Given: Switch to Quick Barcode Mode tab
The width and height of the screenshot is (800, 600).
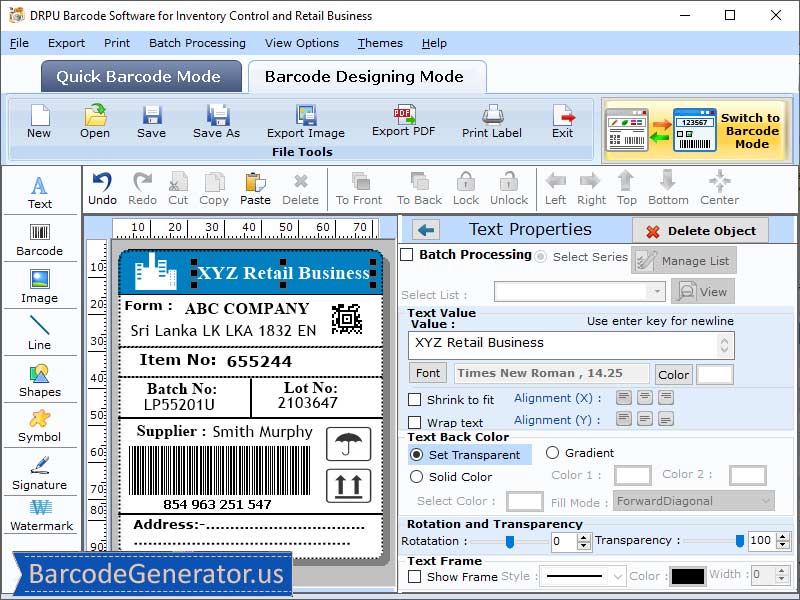Looking at the screenshot, I should (140, 76).
